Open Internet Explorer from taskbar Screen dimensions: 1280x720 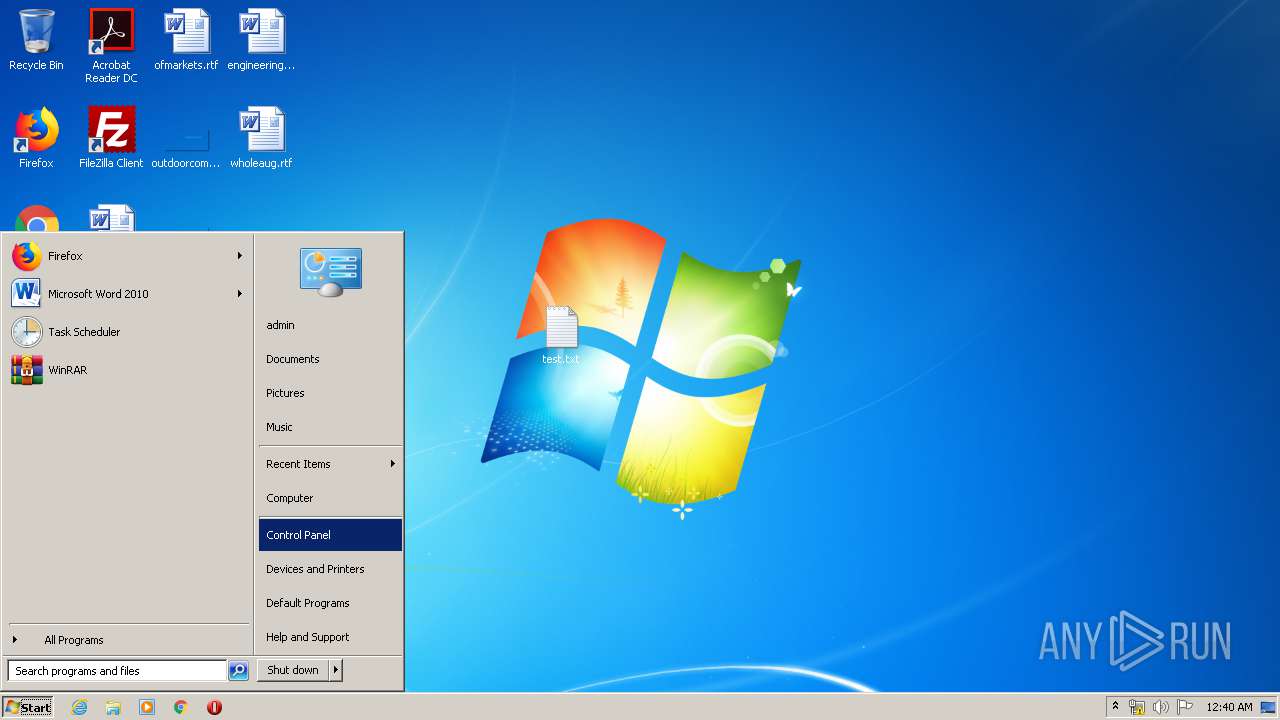pyautogui.click(x=80, y=707)
